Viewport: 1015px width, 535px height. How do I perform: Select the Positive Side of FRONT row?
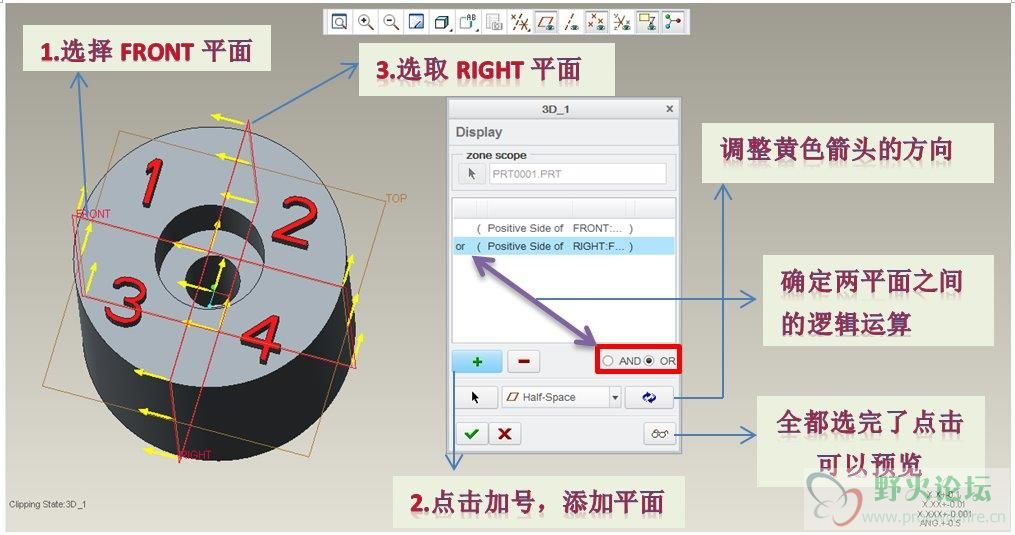(x=564, y=228)
